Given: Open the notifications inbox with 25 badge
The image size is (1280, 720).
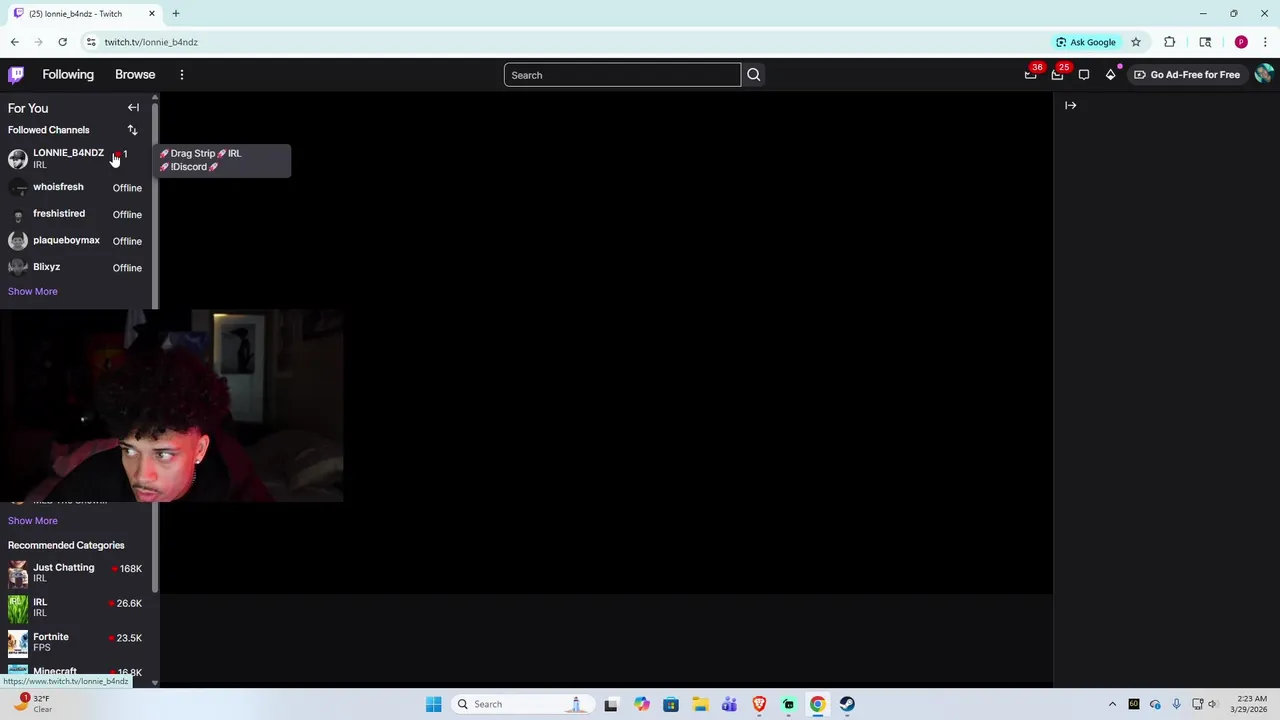Looking at the screenshot, I should point(1057,75).
